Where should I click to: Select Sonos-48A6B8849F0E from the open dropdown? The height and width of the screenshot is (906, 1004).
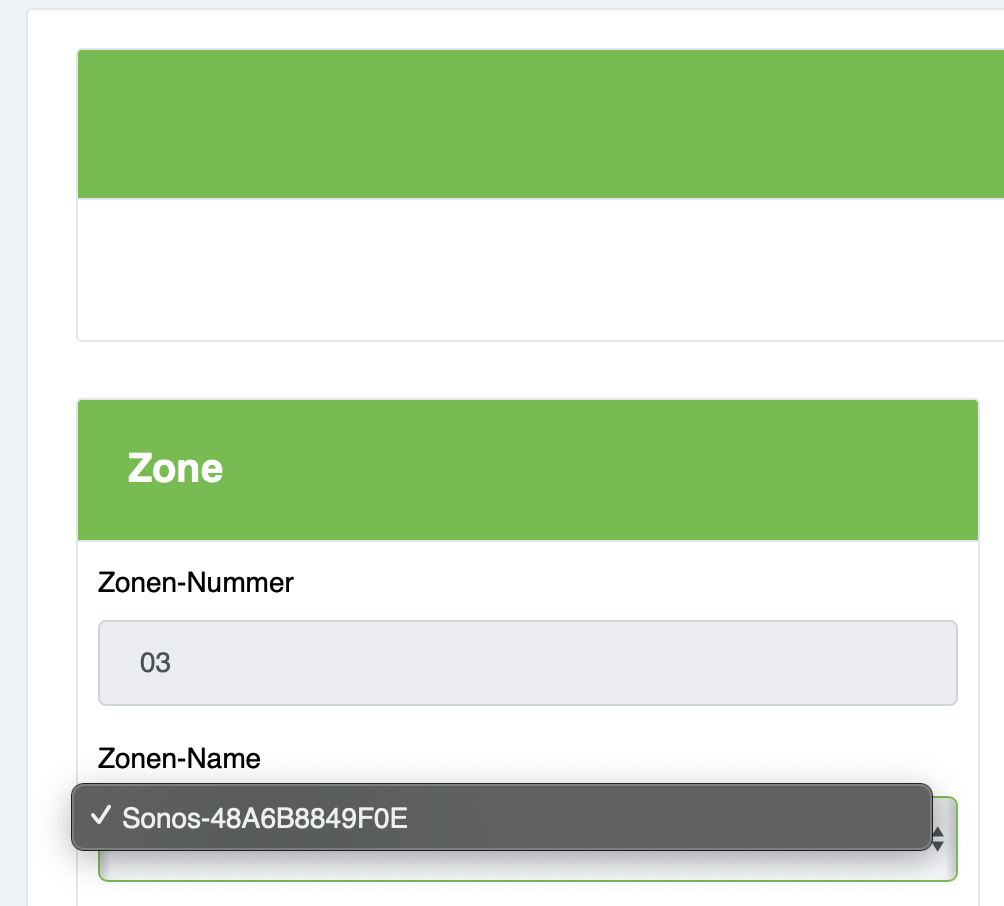264,818
